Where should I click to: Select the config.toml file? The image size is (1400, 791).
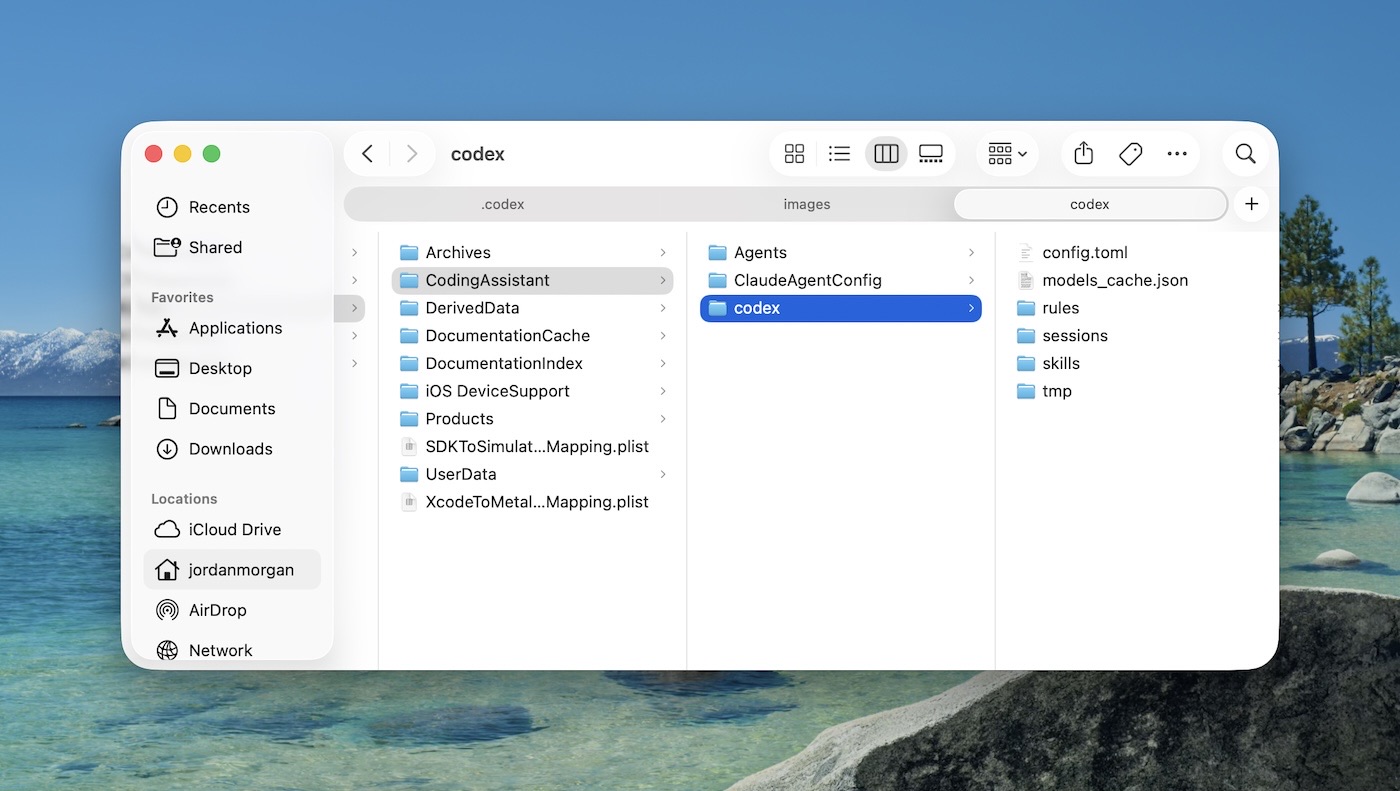click(1084, 253)
